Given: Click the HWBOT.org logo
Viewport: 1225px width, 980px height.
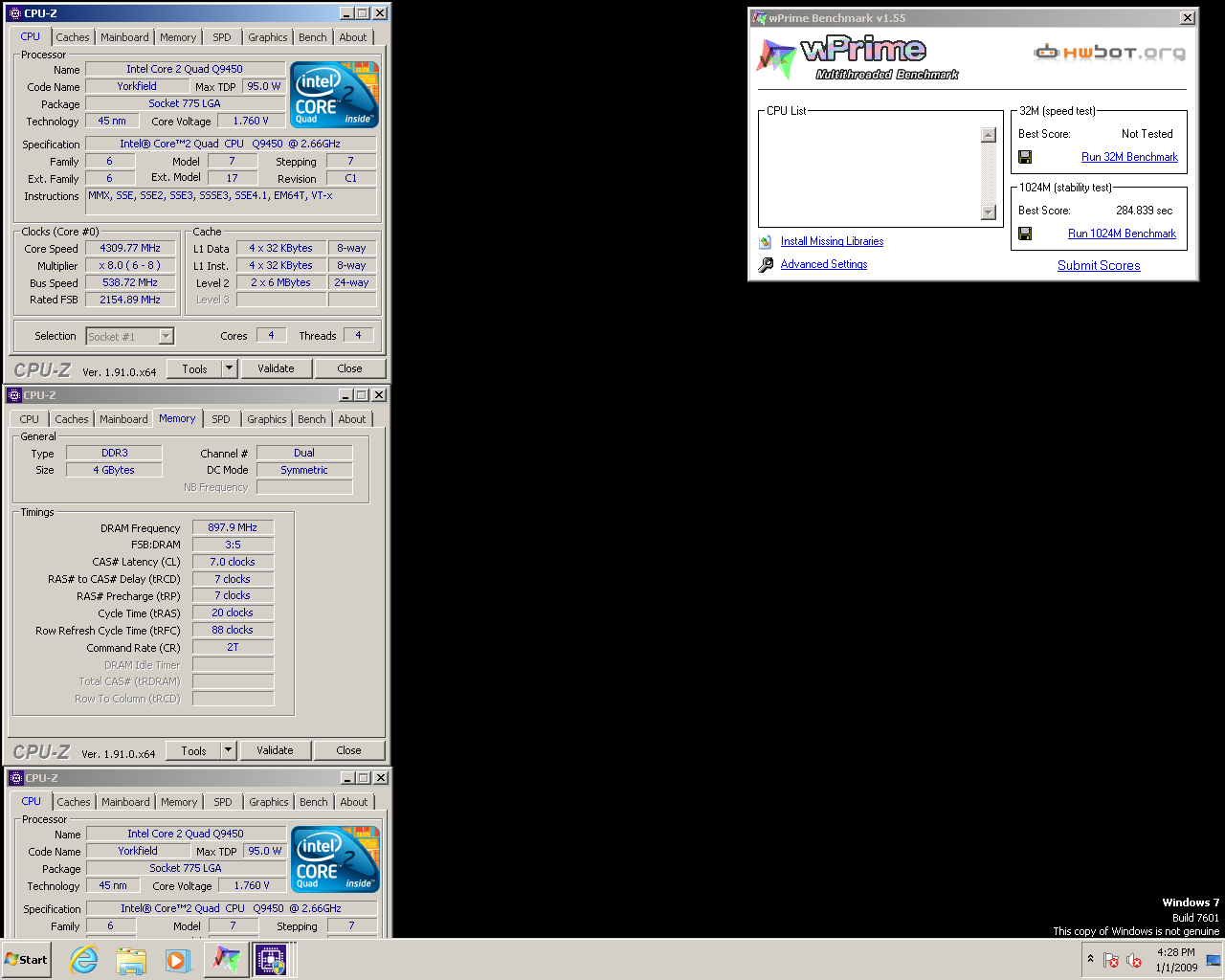Looking at the screenshot, I should pos(1109,52).
